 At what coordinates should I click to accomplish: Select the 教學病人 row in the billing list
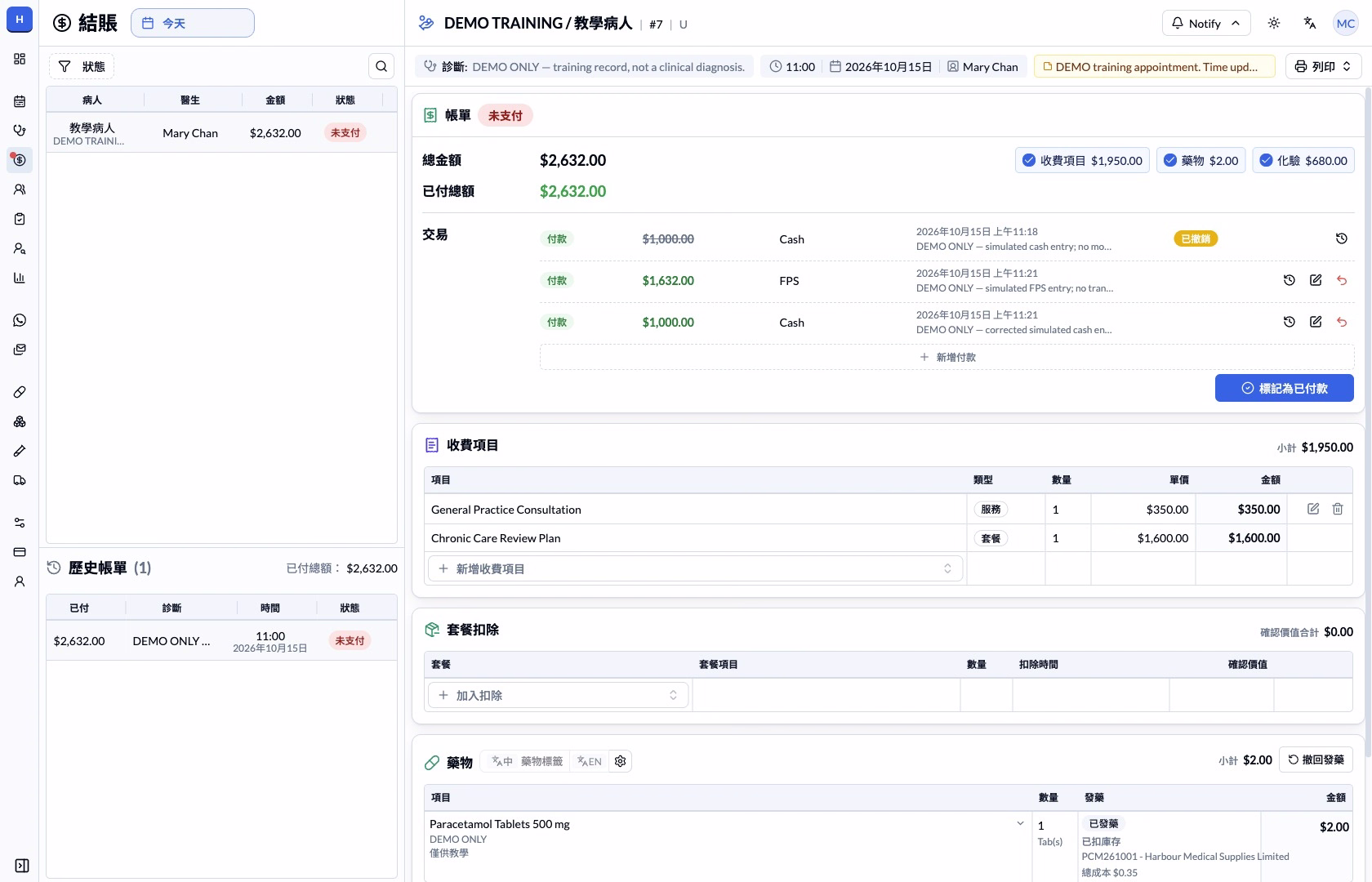221,133
